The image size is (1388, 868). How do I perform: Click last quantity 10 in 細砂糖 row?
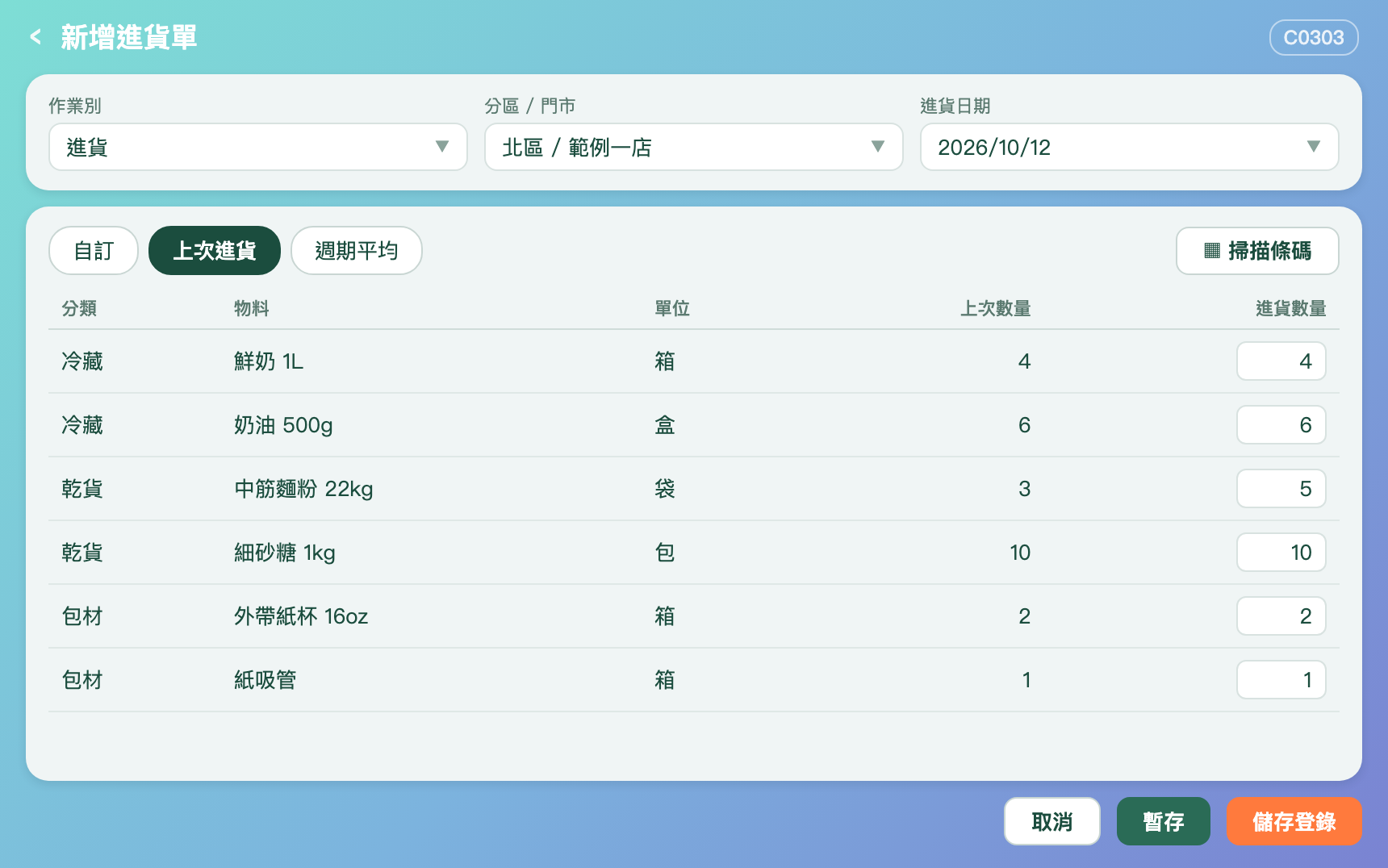click(x=1020, y=553)
